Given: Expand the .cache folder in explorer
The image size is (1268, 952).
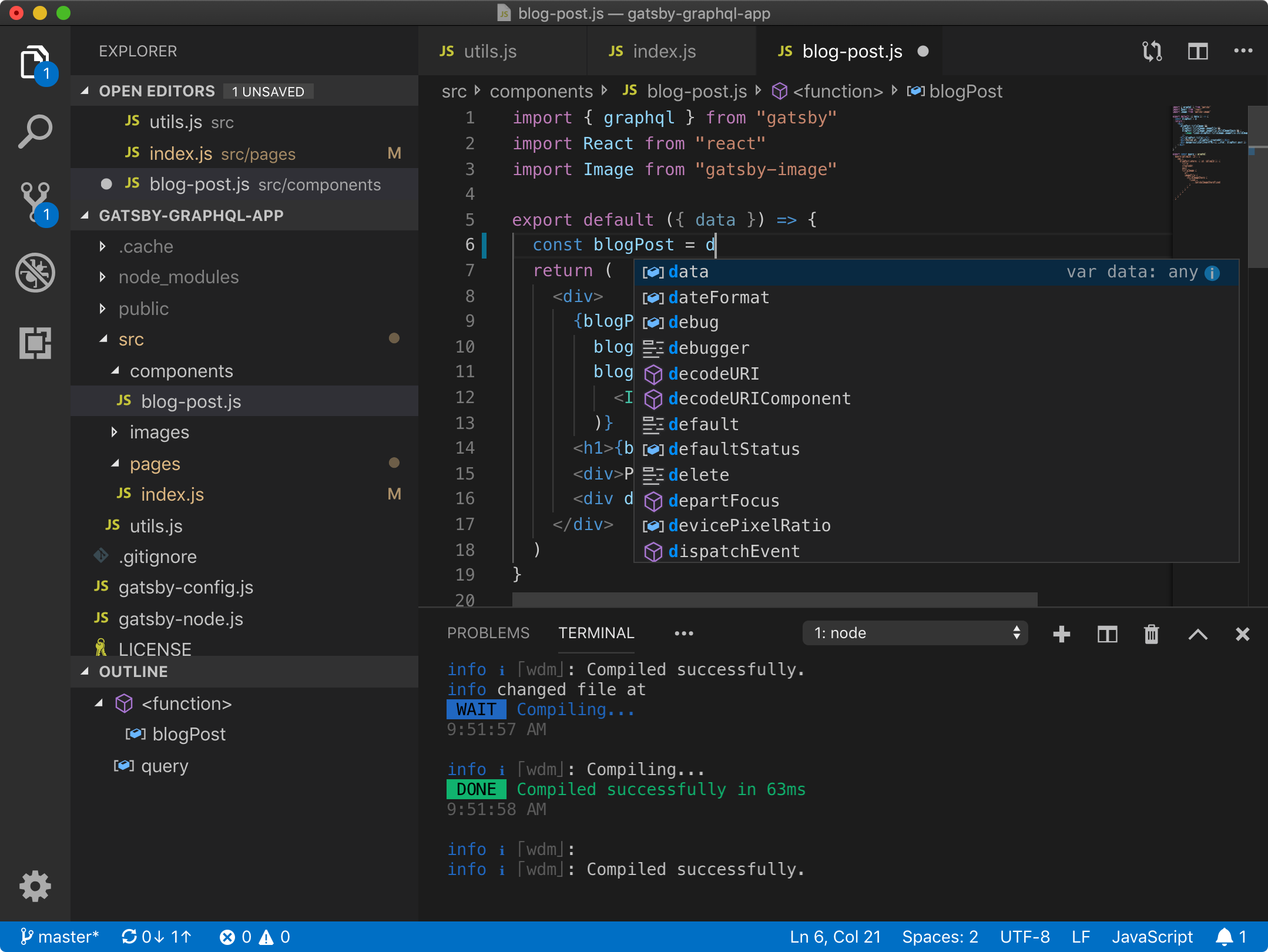Looking at the screenshot, I should [104, 246].
